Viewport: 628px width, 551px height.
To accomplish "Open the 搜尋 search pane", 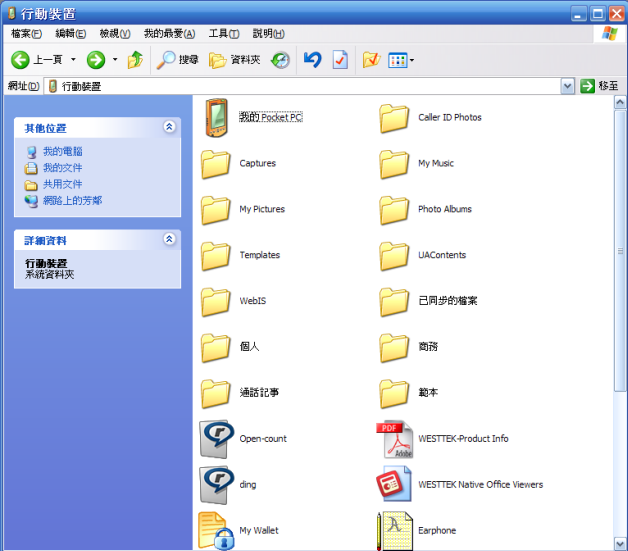I will 177,60.
